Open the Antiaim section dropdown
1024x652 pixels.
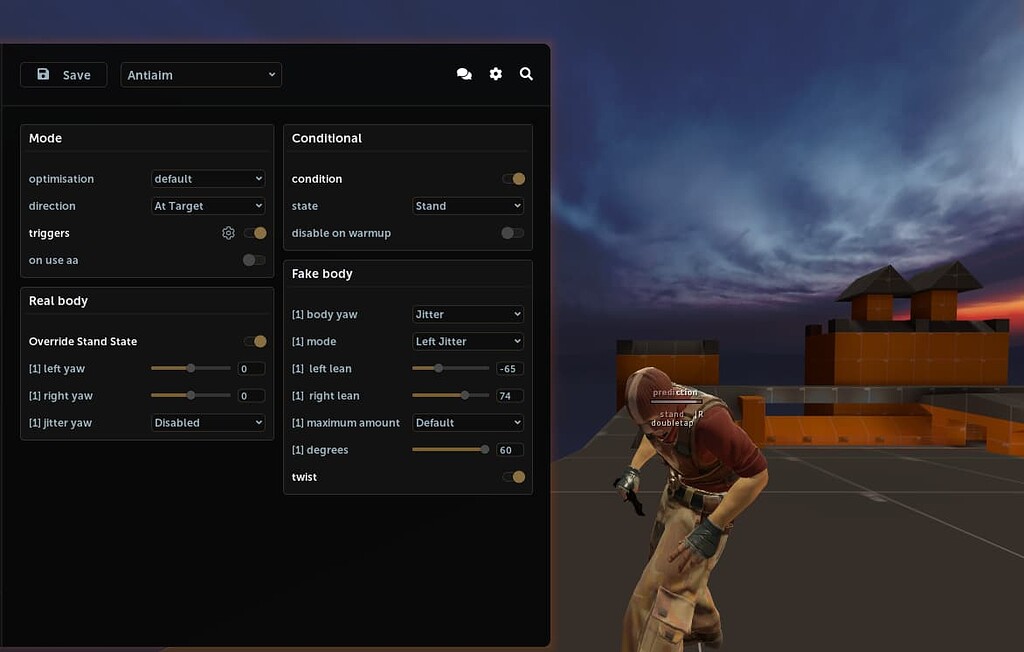pyautogui.click(x=201, y=75)
